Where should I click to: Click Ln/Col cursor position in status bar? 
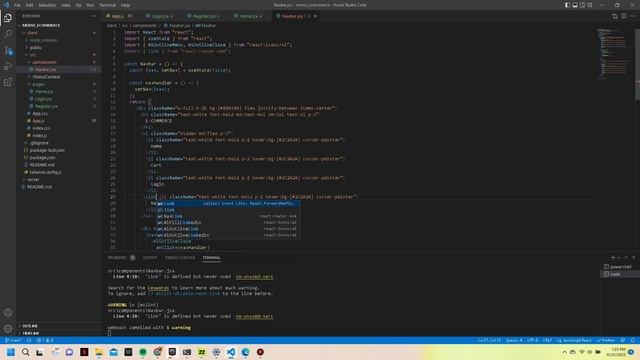click(x=489, y=340)
